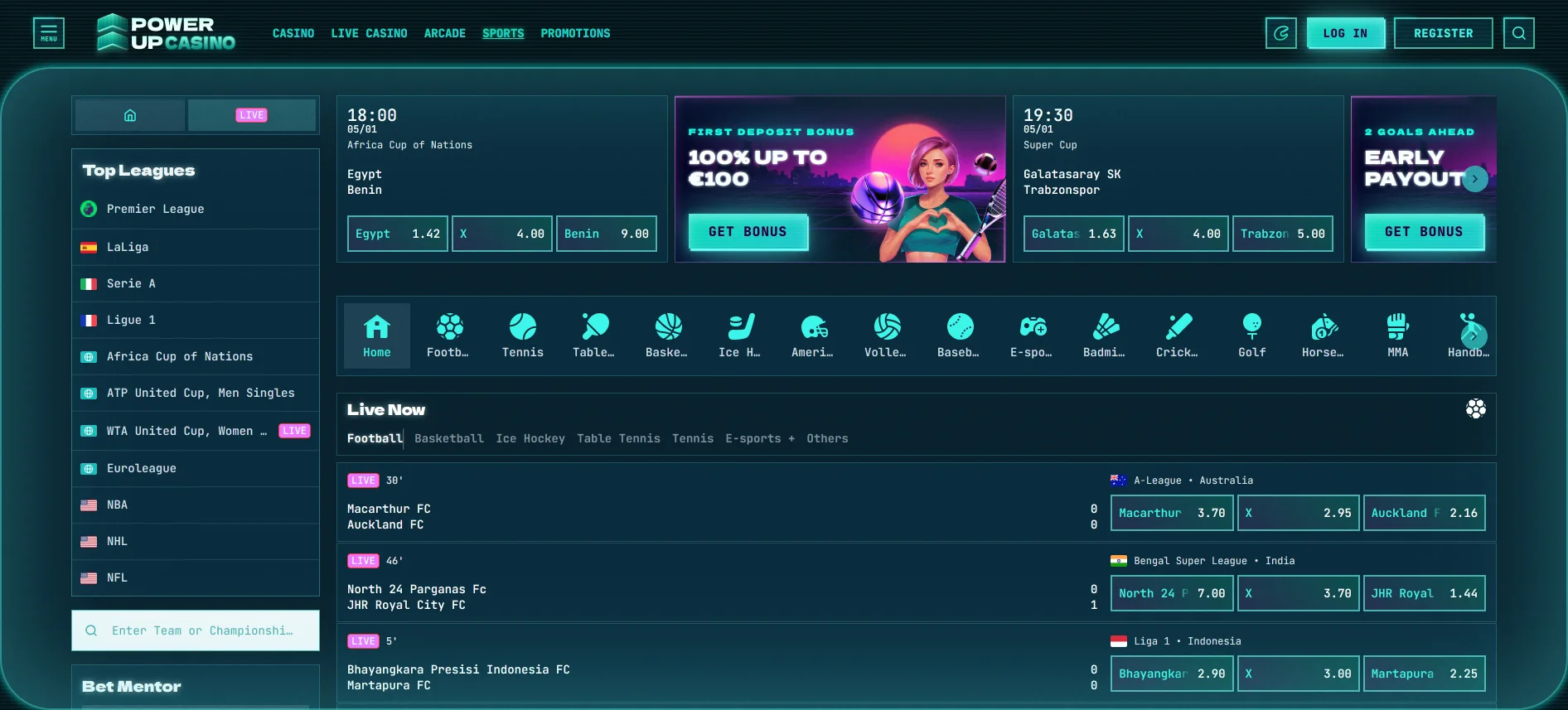Switch to Others tab in Live Now

[x=827, y=438]
